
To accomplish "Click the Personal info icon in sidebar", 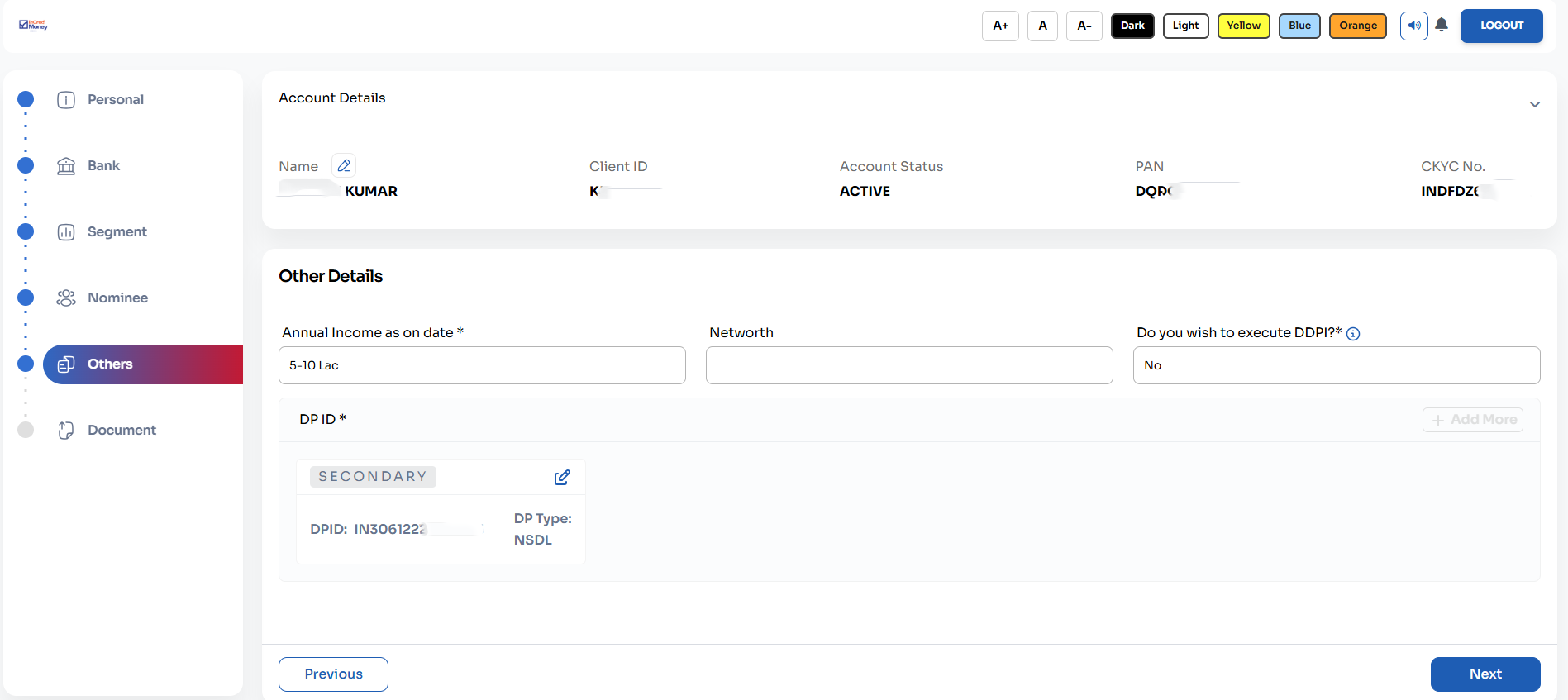I will coord(66,100).
